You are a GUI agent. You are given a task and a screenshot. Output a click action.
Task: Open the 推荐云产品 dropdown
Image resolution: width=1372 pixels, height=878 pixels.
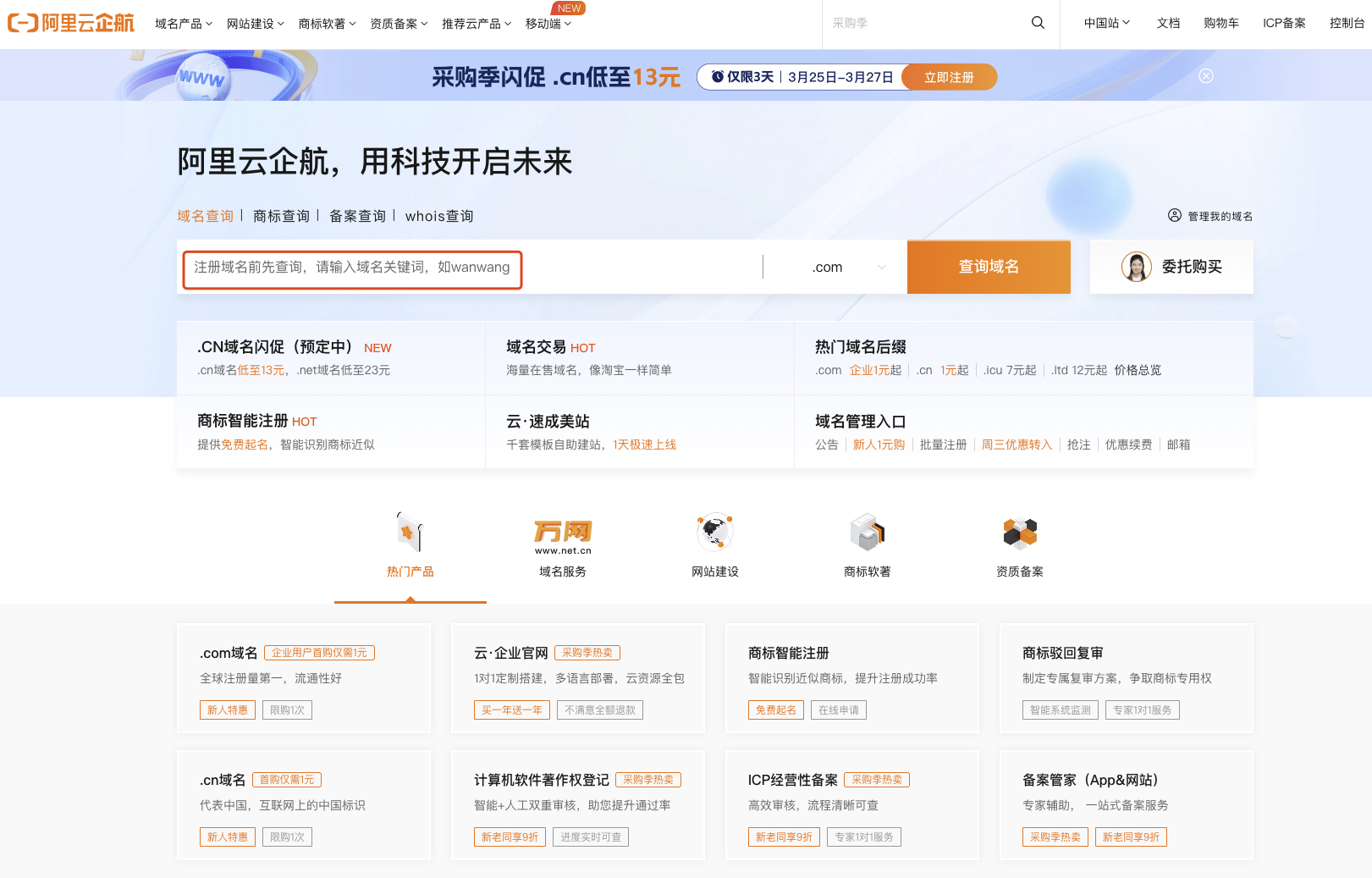point(477,24)
